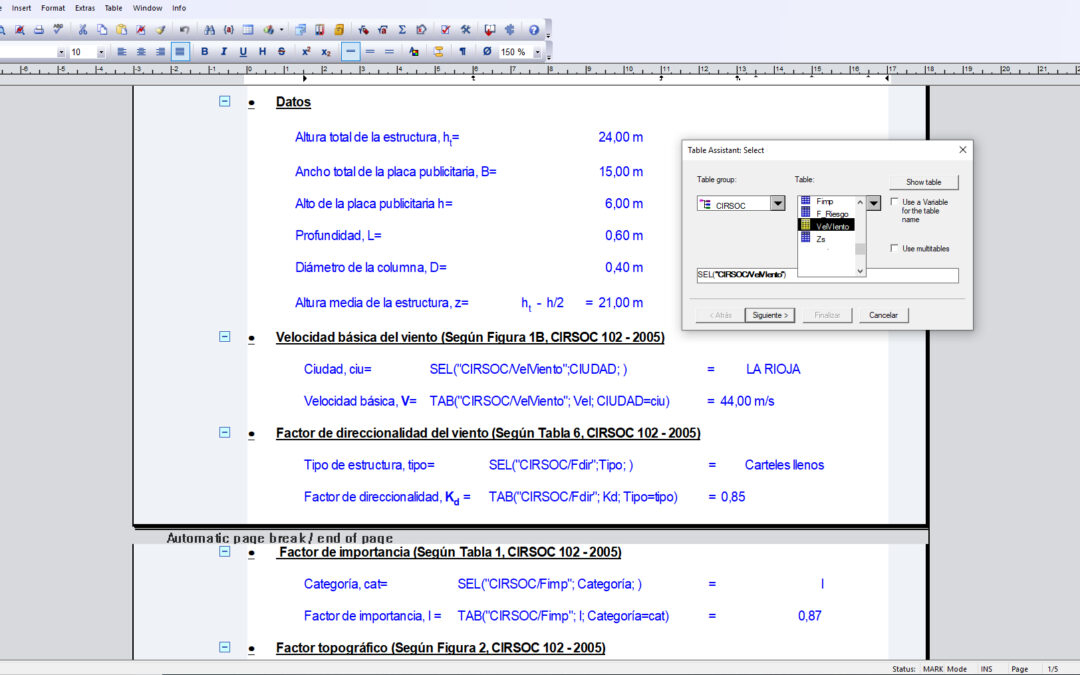Undo the last action

(x=184, y=30)
